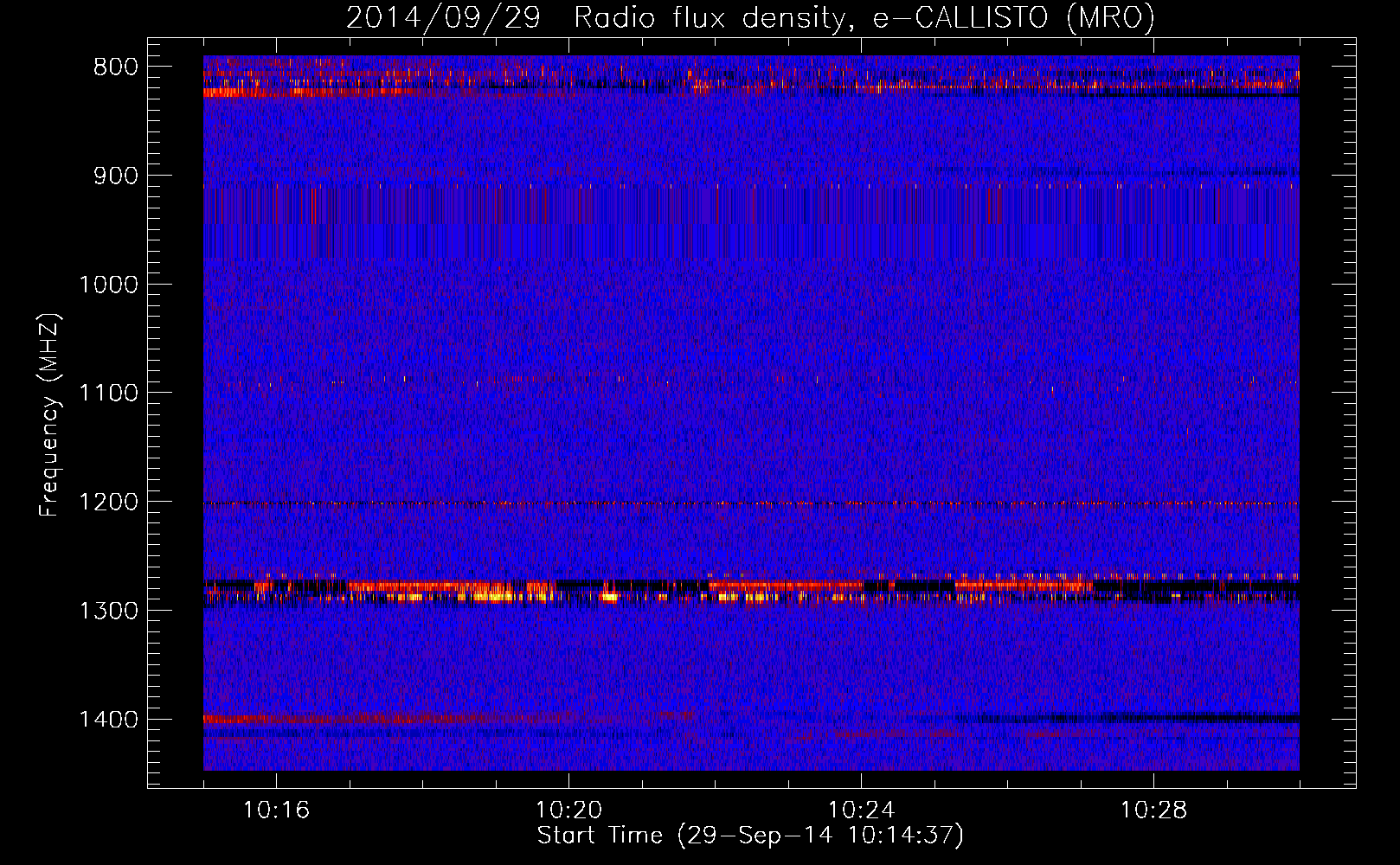Click the 1100 frequency tick label

(x=108, y=394)
